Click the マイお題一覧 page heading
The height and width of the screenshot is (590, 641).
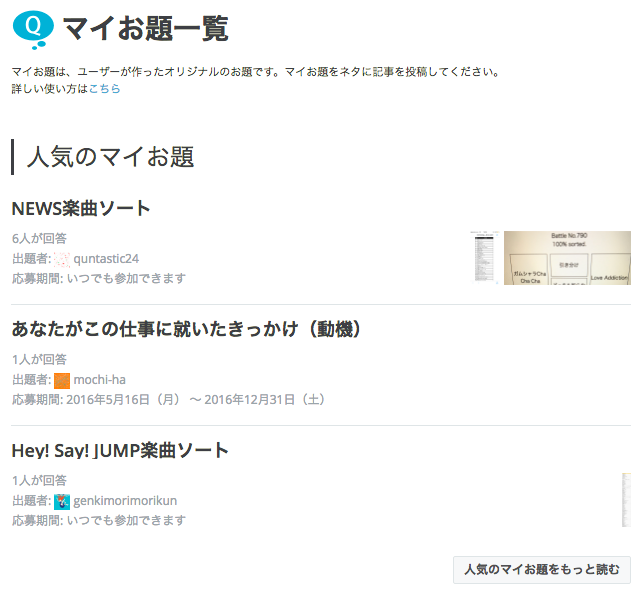point(146,29)
